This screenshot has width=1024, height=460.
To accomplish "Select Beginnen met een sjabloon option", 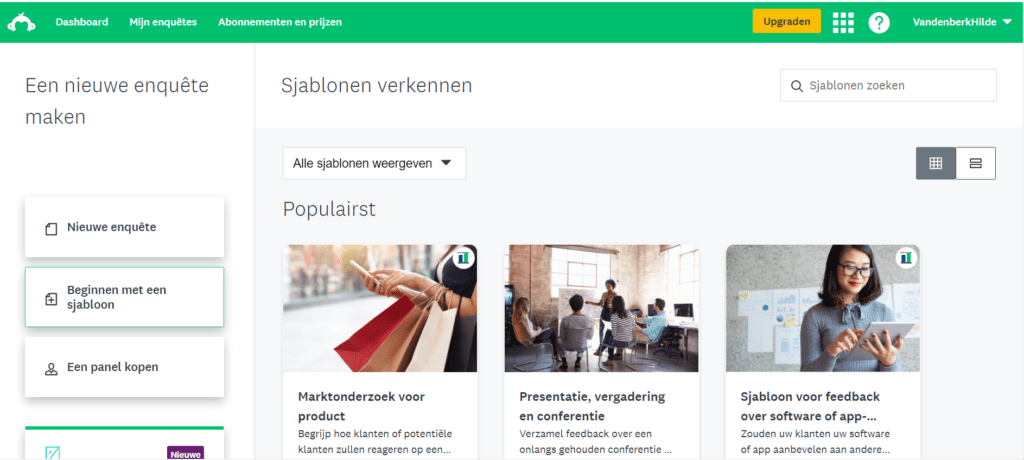I will point(124,297).
